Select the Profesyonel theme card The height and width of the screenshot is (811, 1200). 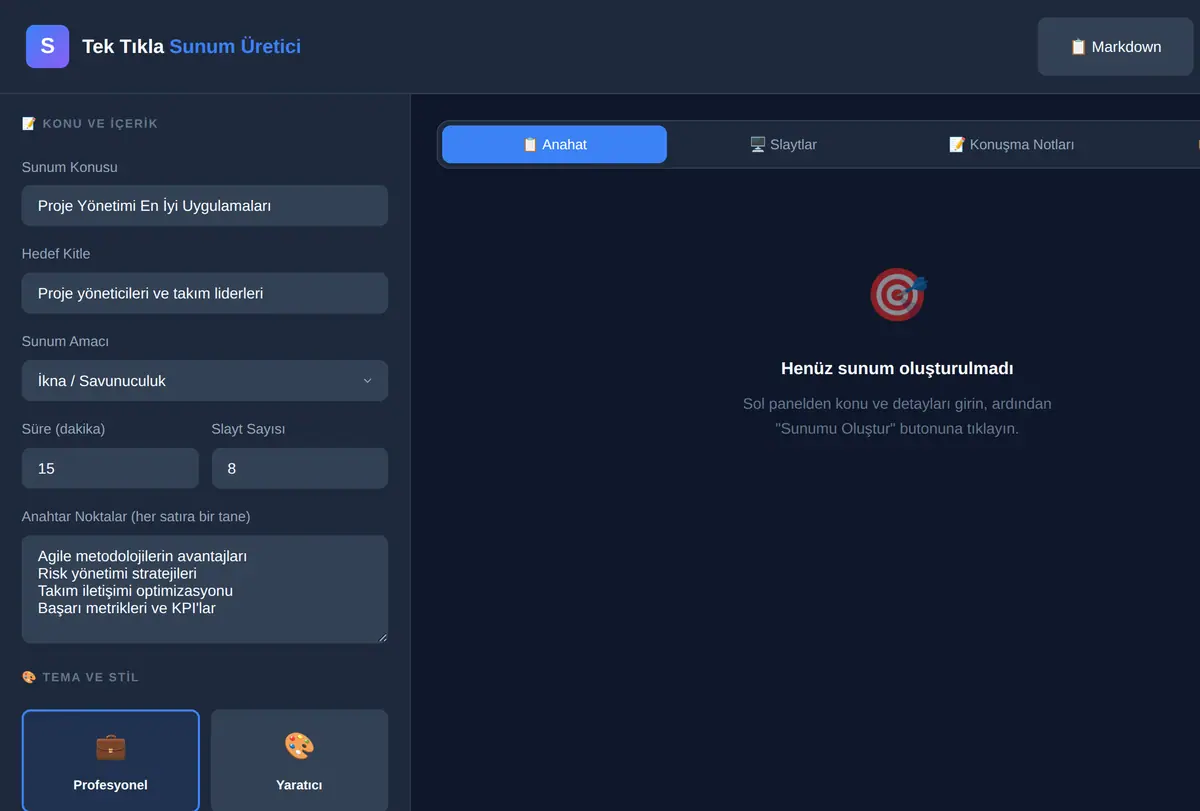[x=110, y=760]
